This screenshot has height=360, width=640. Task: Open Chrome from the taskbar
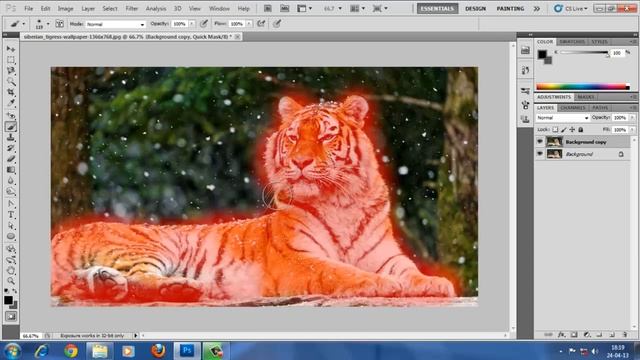pos(71,351)
